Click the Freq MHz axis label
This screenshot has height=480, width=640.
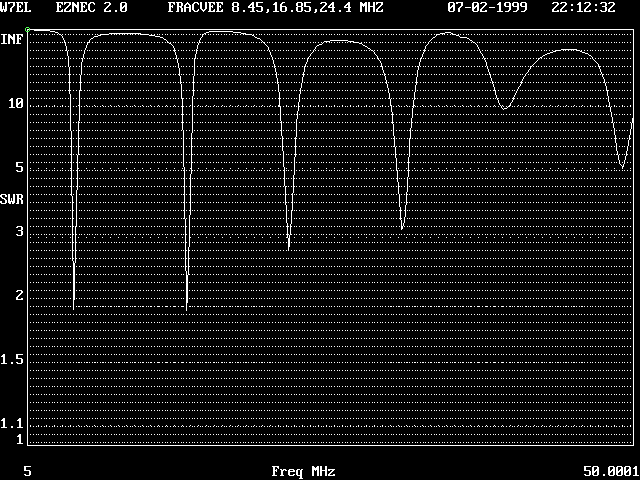point(304,471)
